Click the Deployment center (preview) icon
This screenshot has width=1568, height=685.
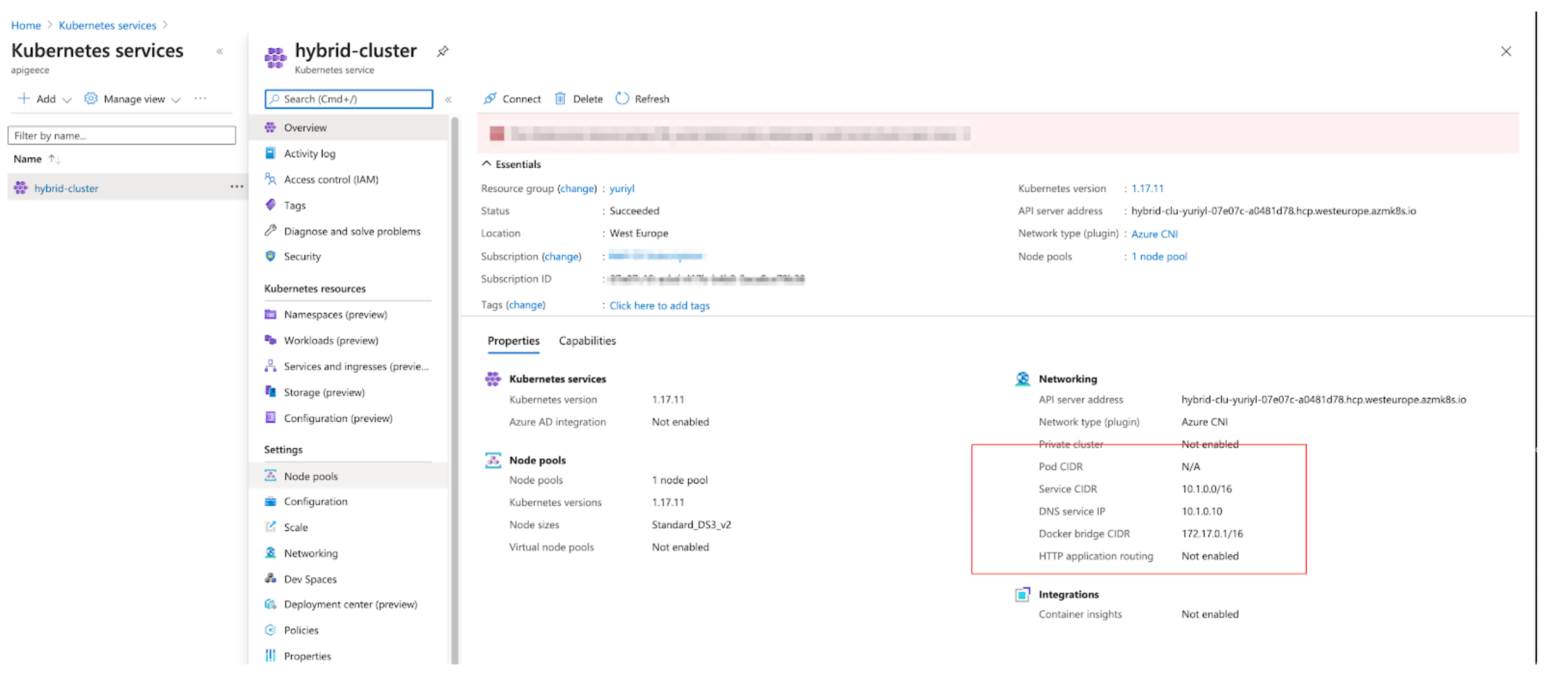point(271,604)
